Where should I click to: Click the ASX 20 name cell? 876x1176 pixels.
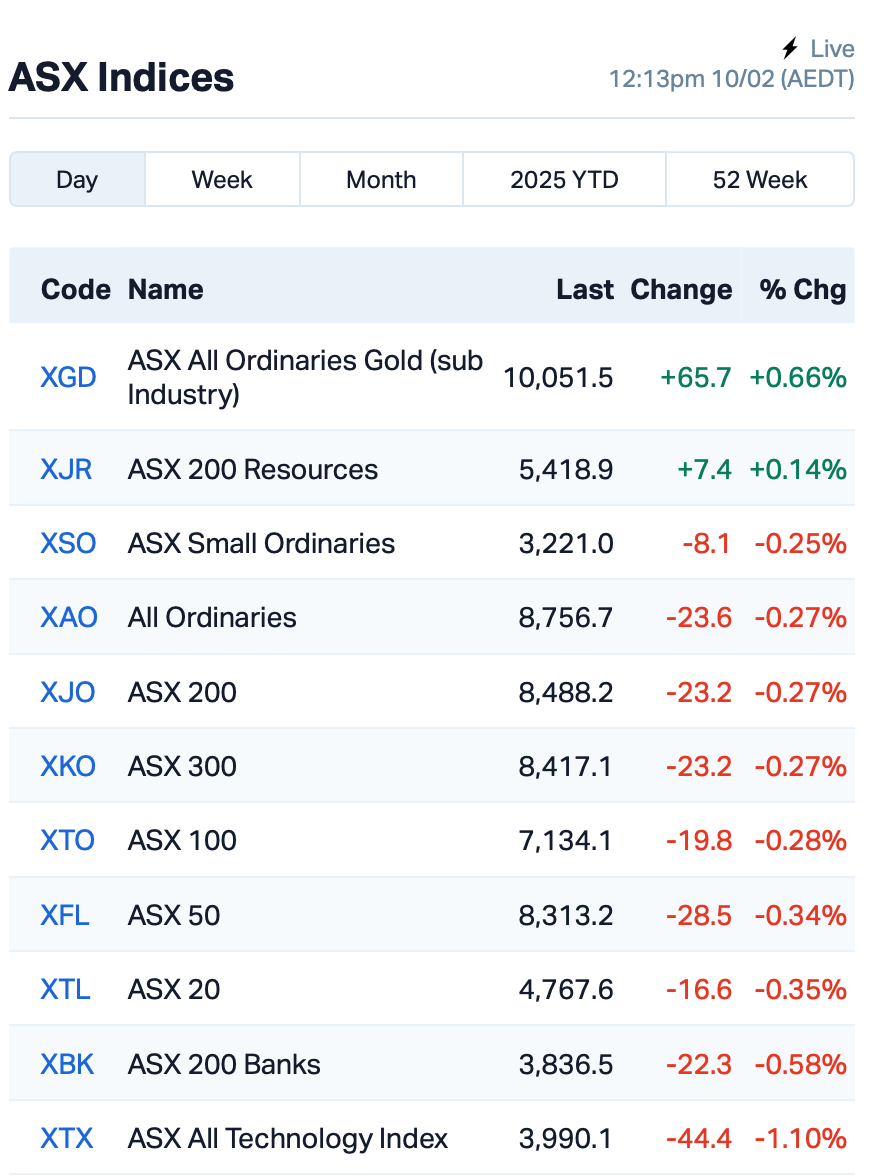(174, 989)
